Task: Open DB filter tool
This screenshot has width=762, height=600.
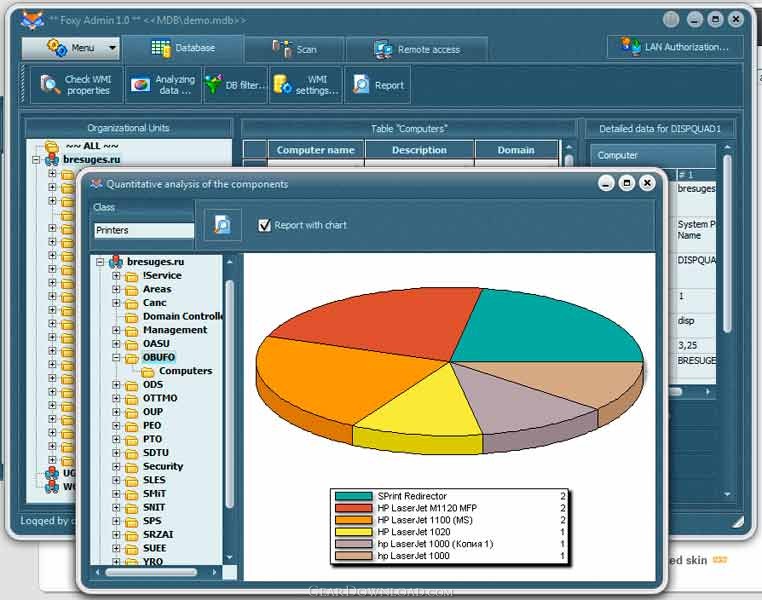Action: [235, 85]
